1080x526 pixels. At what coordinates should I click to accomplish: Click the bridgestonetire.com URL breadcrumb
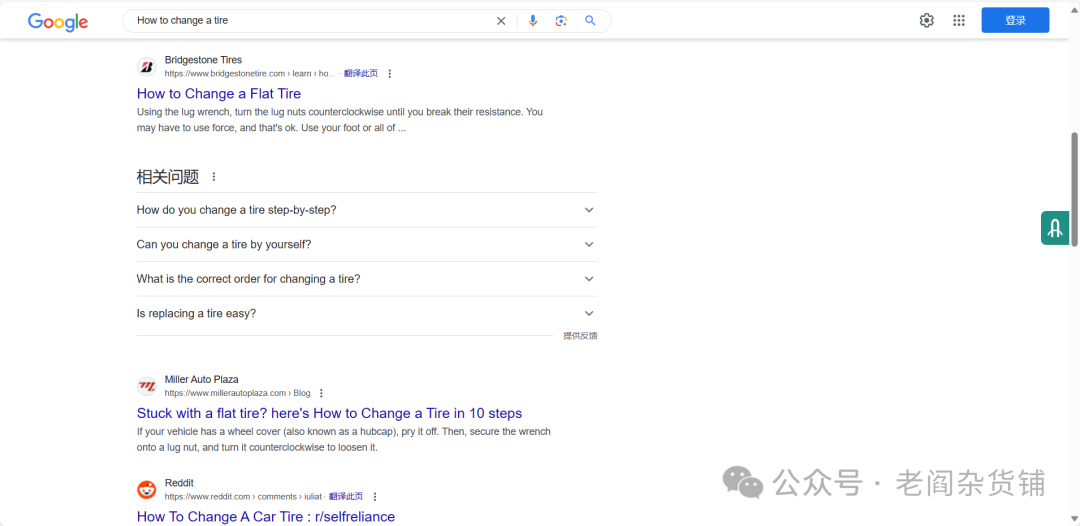click(250, 74)
